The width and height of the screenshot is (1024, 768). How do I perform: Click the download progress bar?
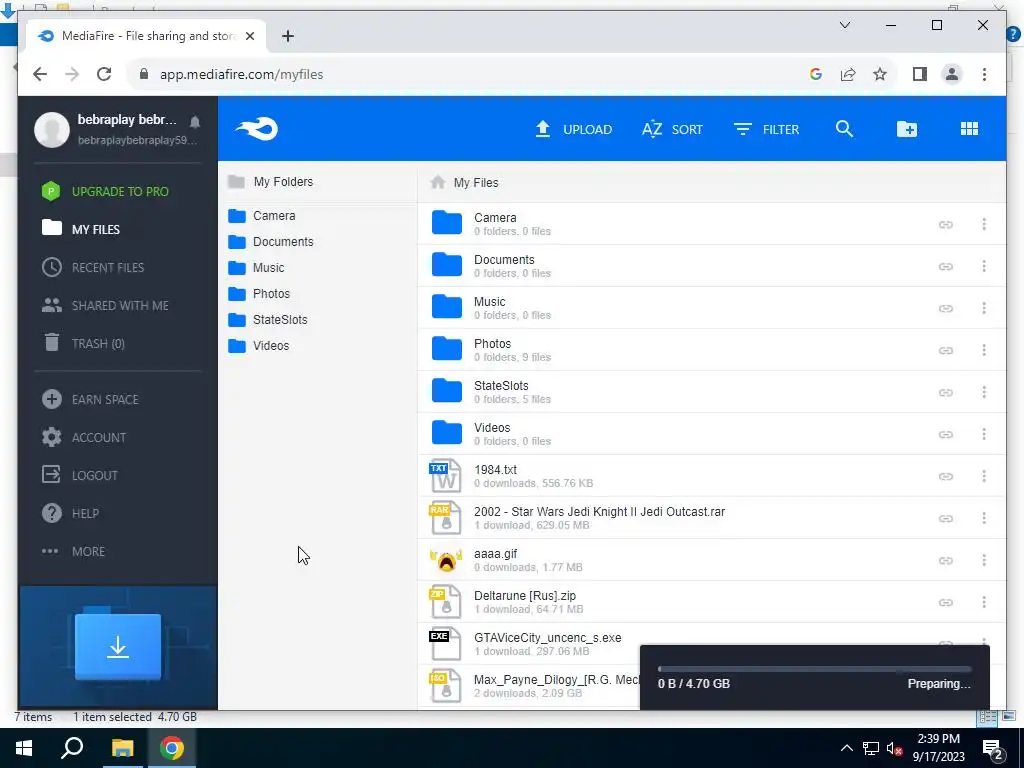(814, 669)
